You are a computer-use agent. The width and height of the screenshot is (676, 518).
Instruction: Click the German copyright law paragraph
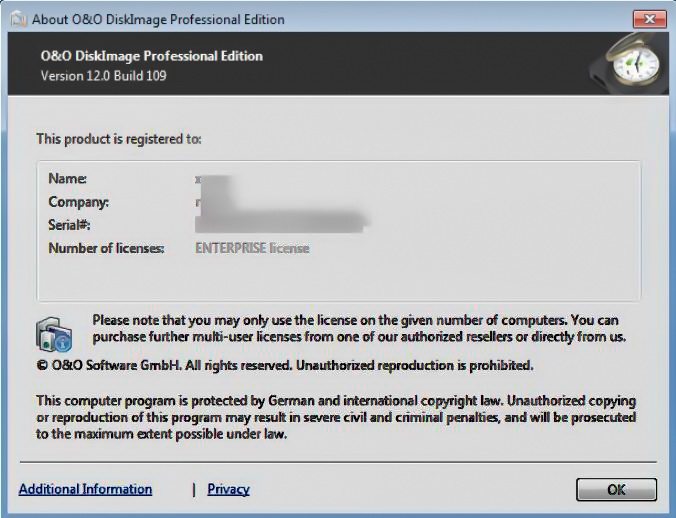pos(336,417)
